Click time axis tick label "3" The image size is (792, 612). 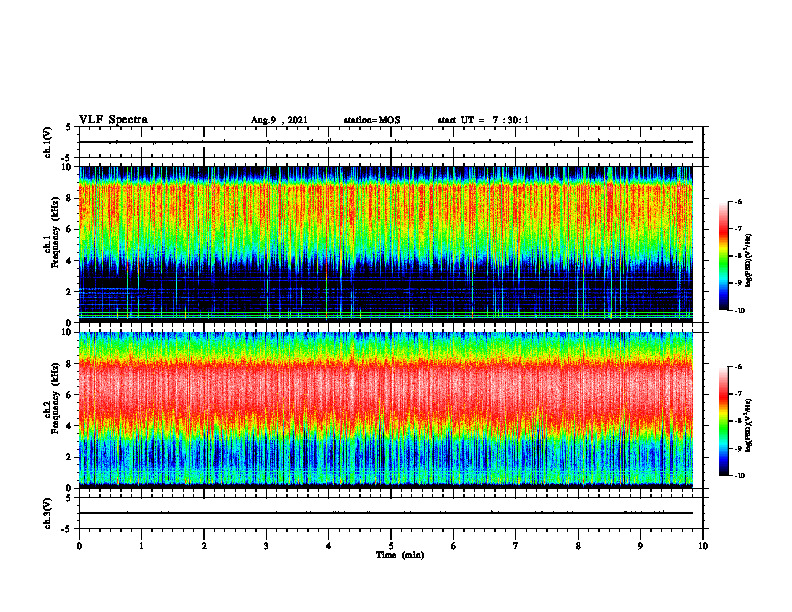pyautogui.click(x=266, y=546)
